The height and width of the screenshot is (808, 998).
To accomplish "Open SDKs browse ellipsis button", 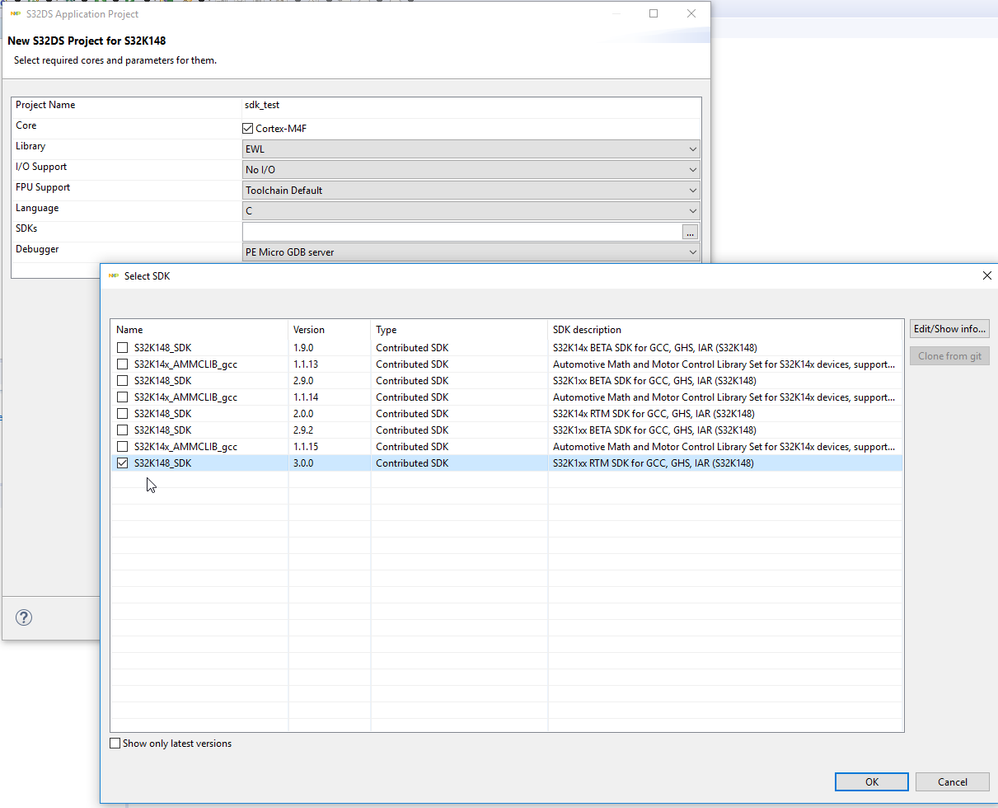I will pos(690,232).
